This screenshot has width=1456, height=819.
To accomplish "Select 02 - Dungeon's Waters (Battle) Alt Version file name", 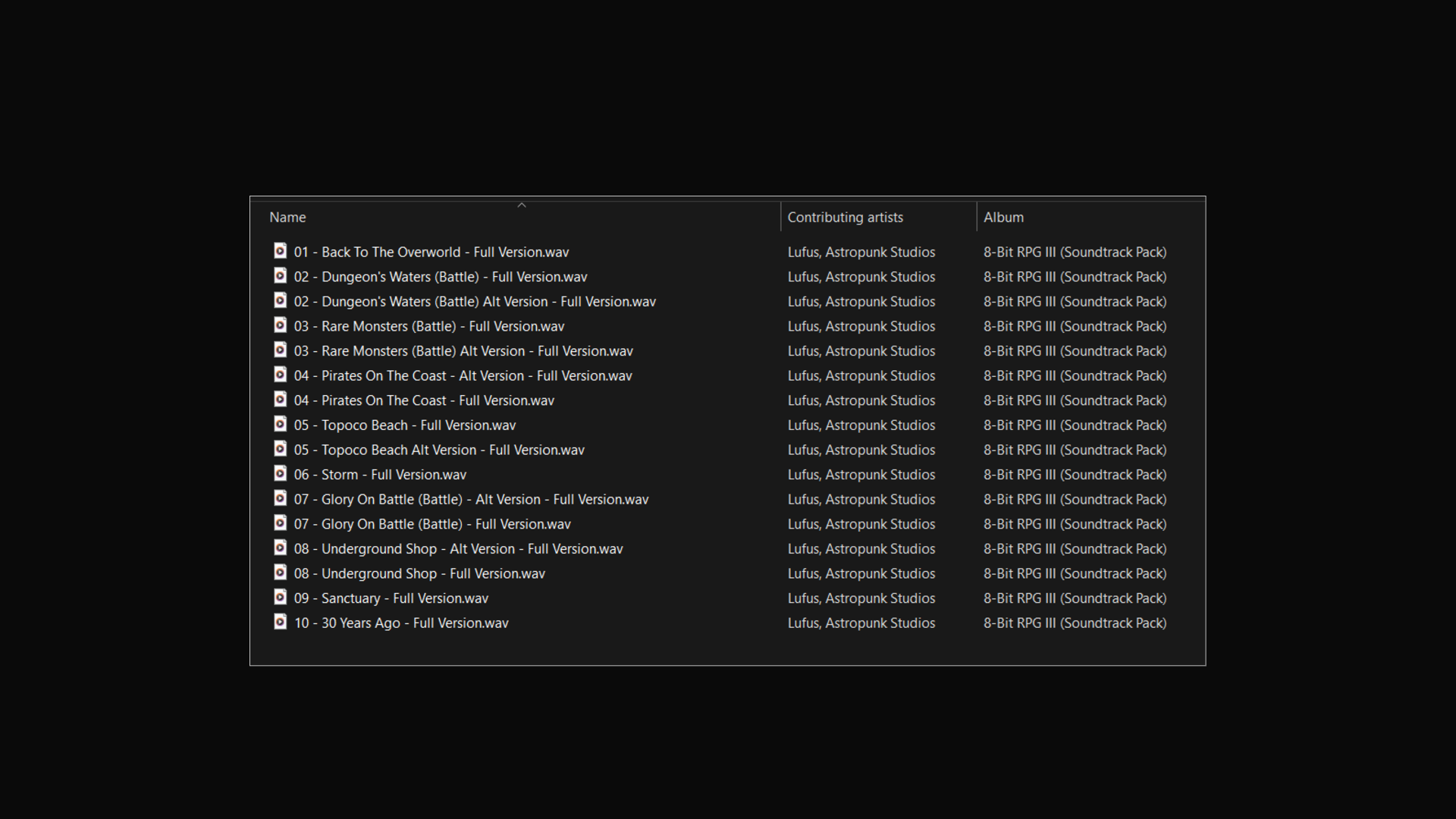I will [475, 302].
